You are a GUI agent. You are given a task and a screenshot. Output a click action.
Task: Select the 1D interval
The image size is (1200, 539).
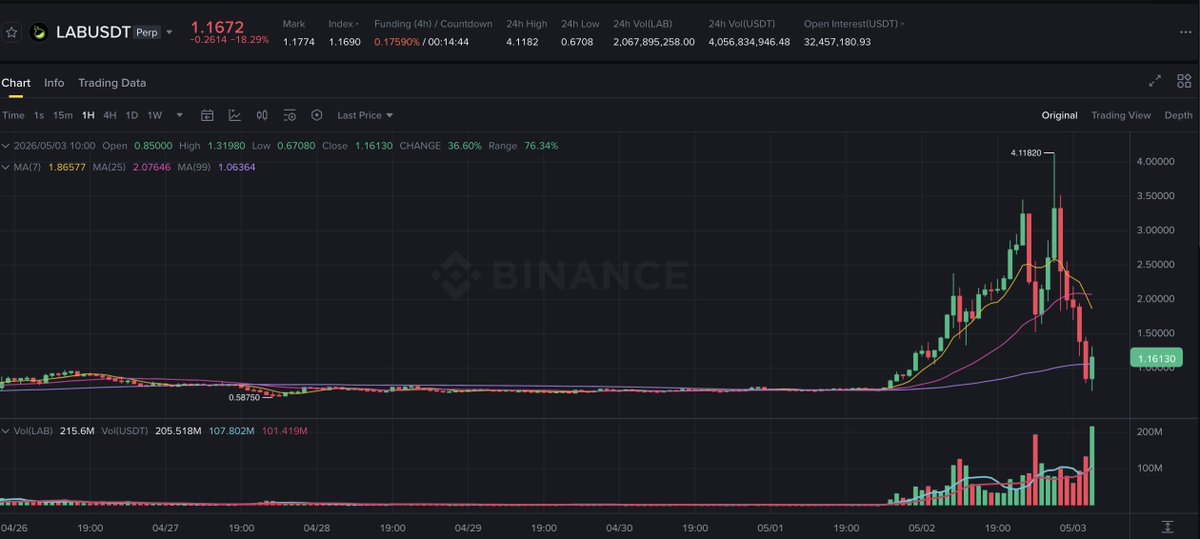(x=132, y=115)
